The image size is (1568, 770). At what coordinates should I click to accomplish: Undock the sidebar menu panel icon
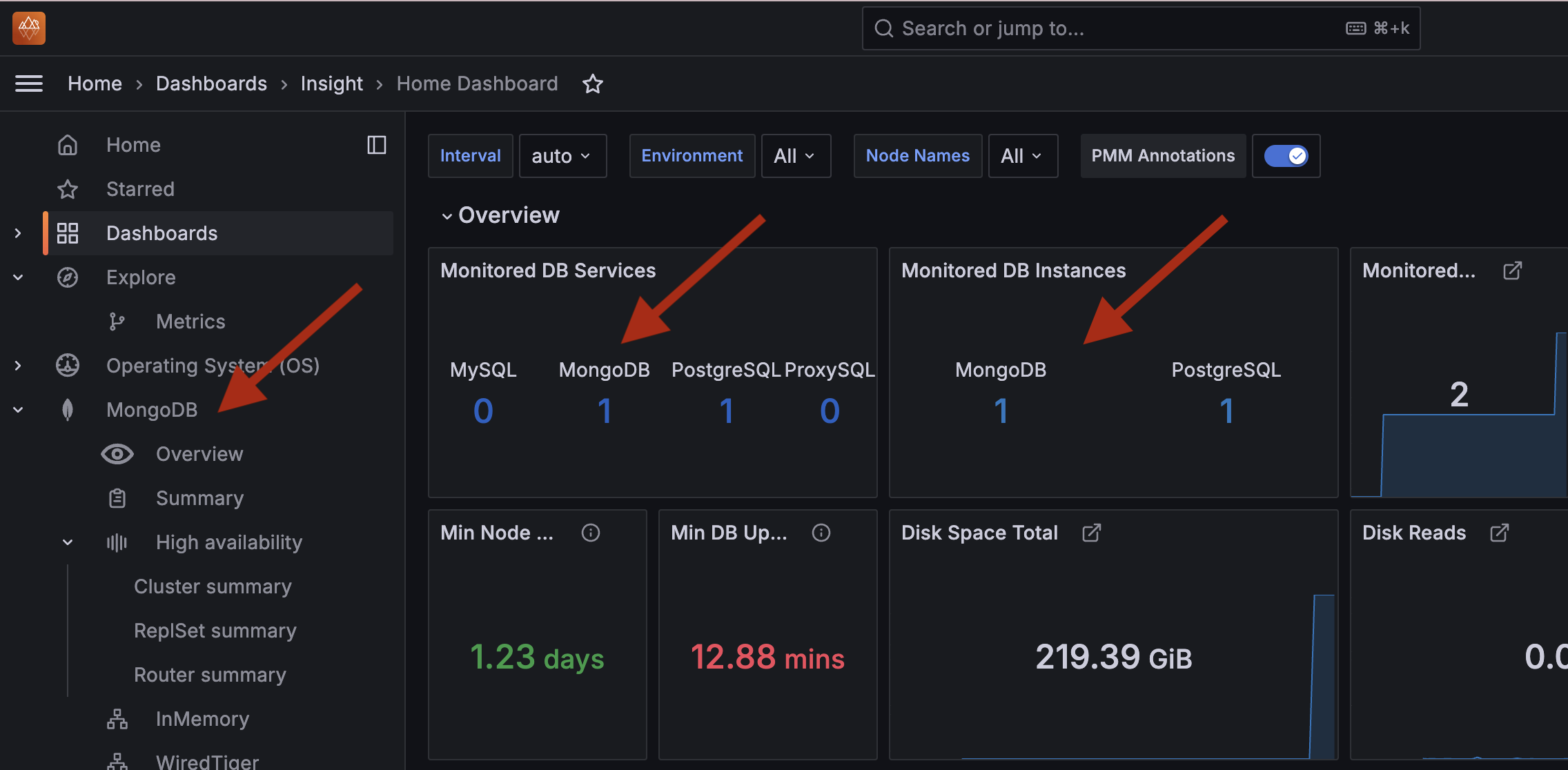point(377,145)
